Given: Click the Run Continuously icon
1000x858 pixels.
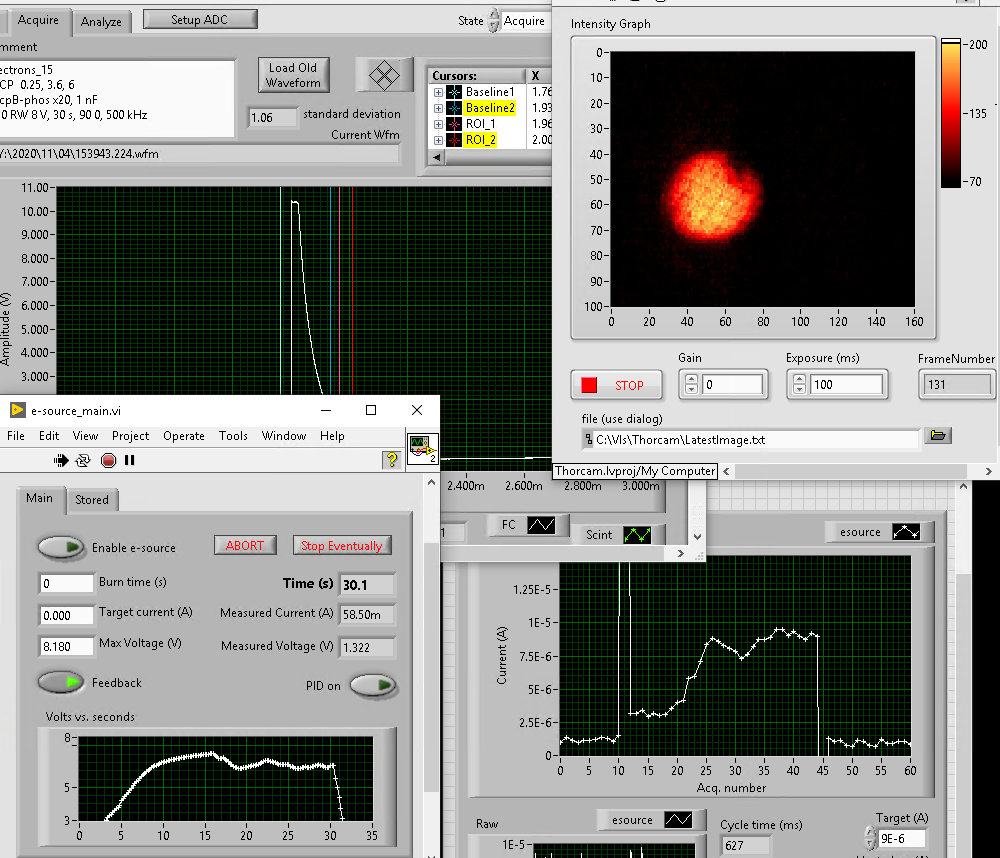Looking at the screenshot, I should point(84,460).
